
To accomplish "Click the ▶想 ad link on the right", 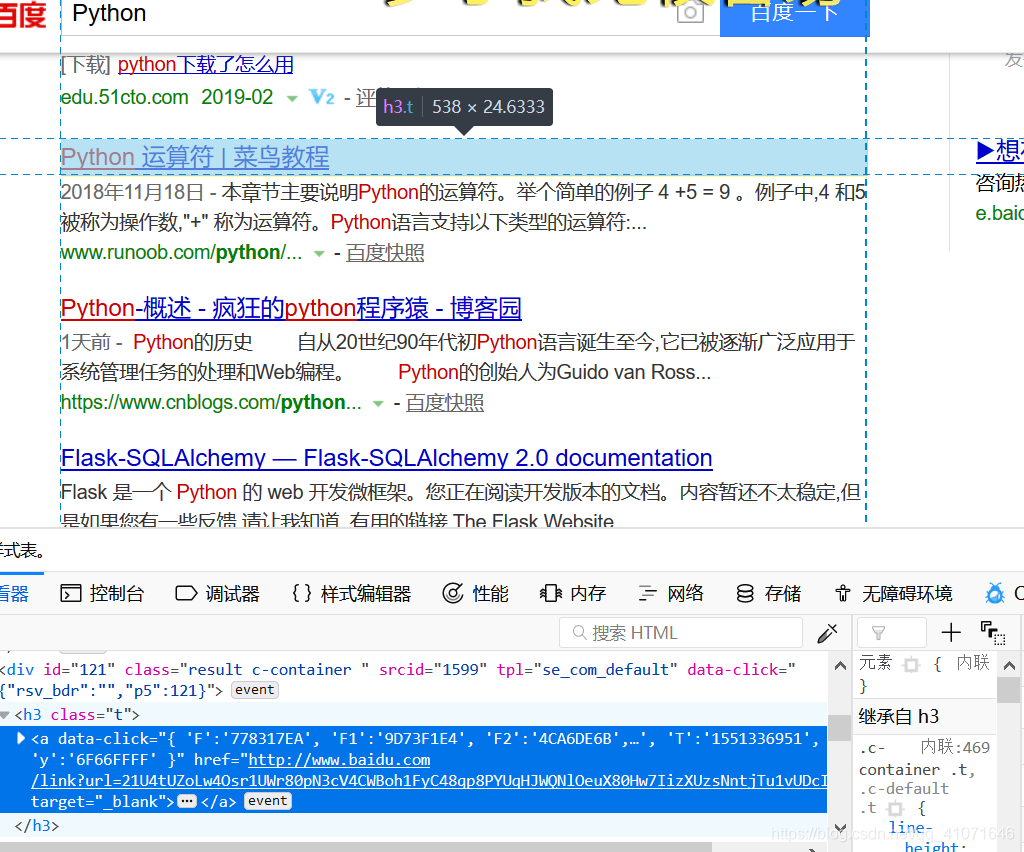I will (1000, 151).
